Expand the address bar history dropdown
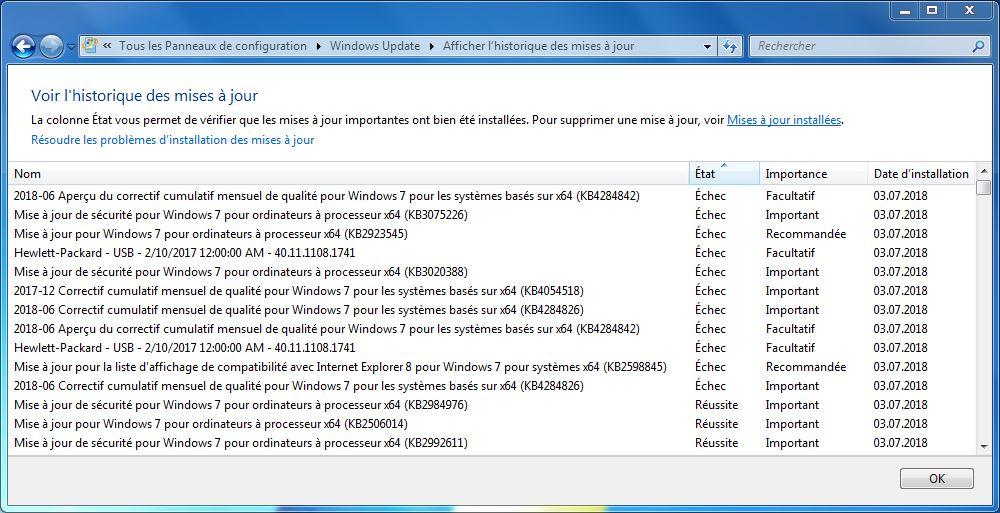This screenshot has width=1000, height=513. [x=707, y=47]
